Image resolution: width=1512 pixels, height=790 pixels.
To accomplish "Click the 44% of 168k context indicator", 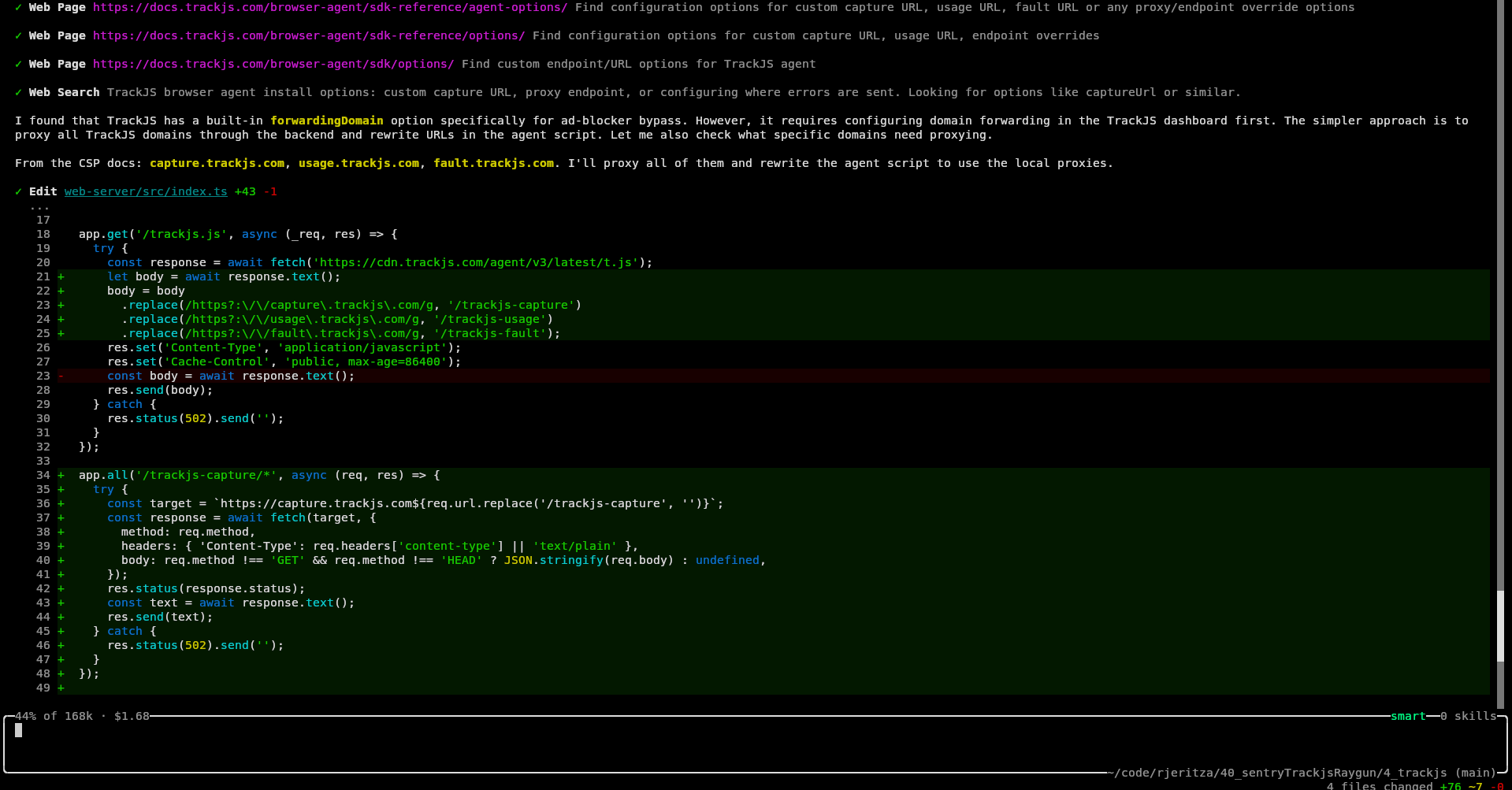I will 54,717.
